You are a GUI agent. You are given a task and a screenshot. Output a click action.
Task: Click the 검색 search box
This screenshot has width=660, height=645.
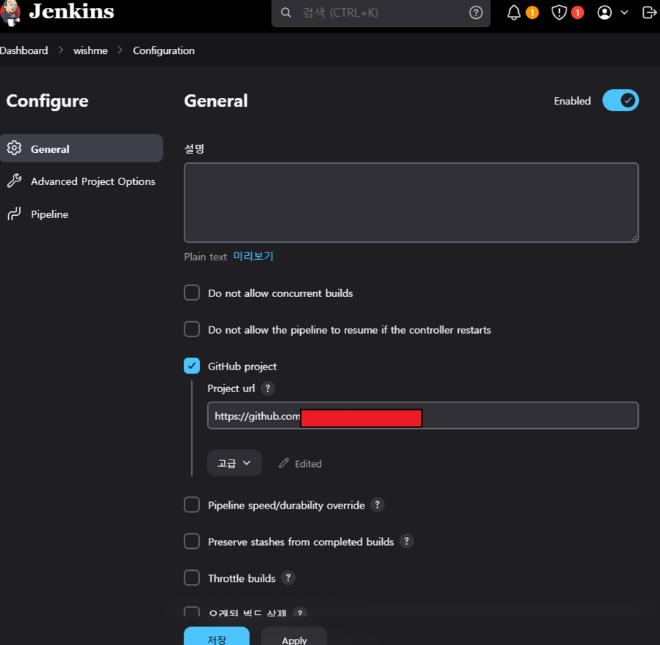[381, 13]
